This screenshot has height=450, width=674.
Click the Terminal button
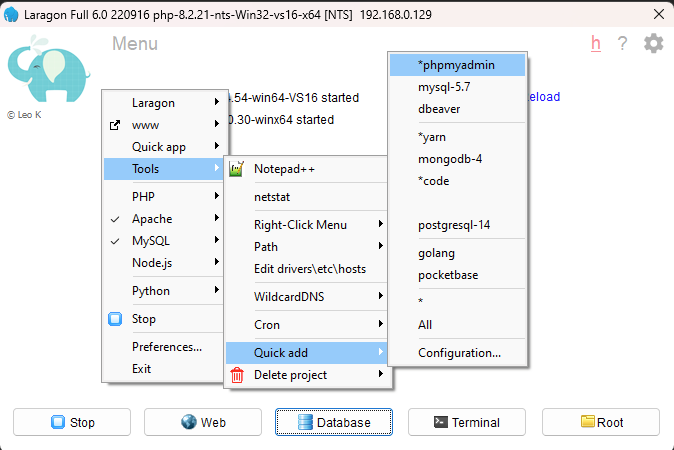click(x=467, y=422)
